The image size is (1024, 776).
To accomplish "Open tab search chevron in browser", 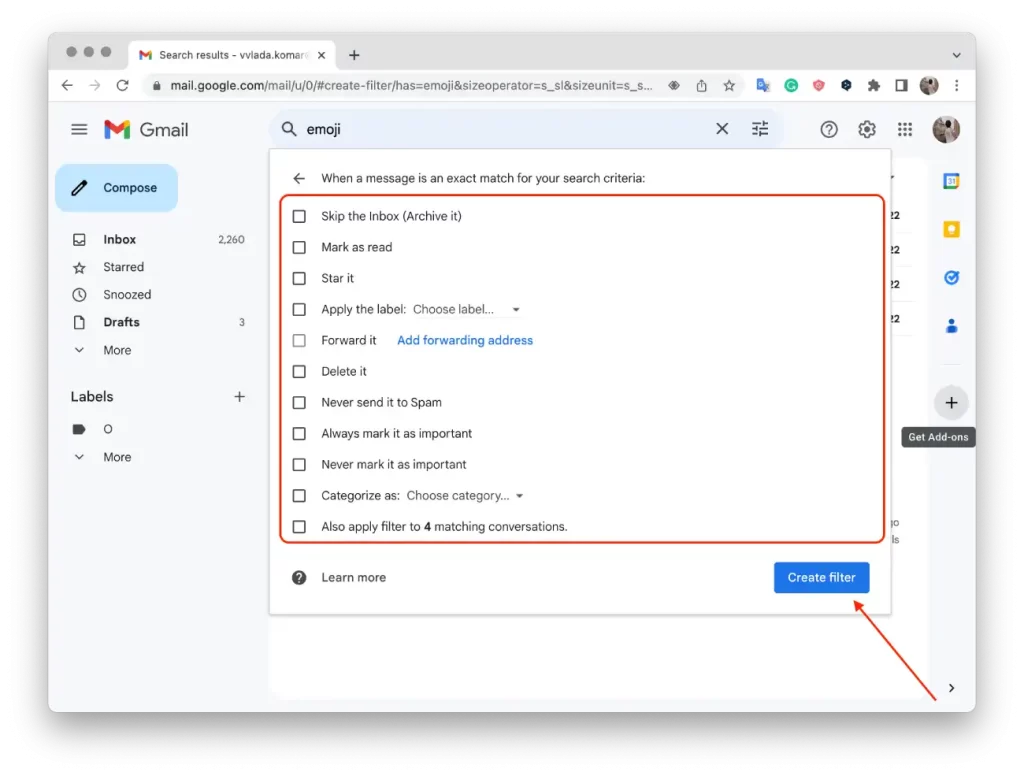I will pos(956,56).
